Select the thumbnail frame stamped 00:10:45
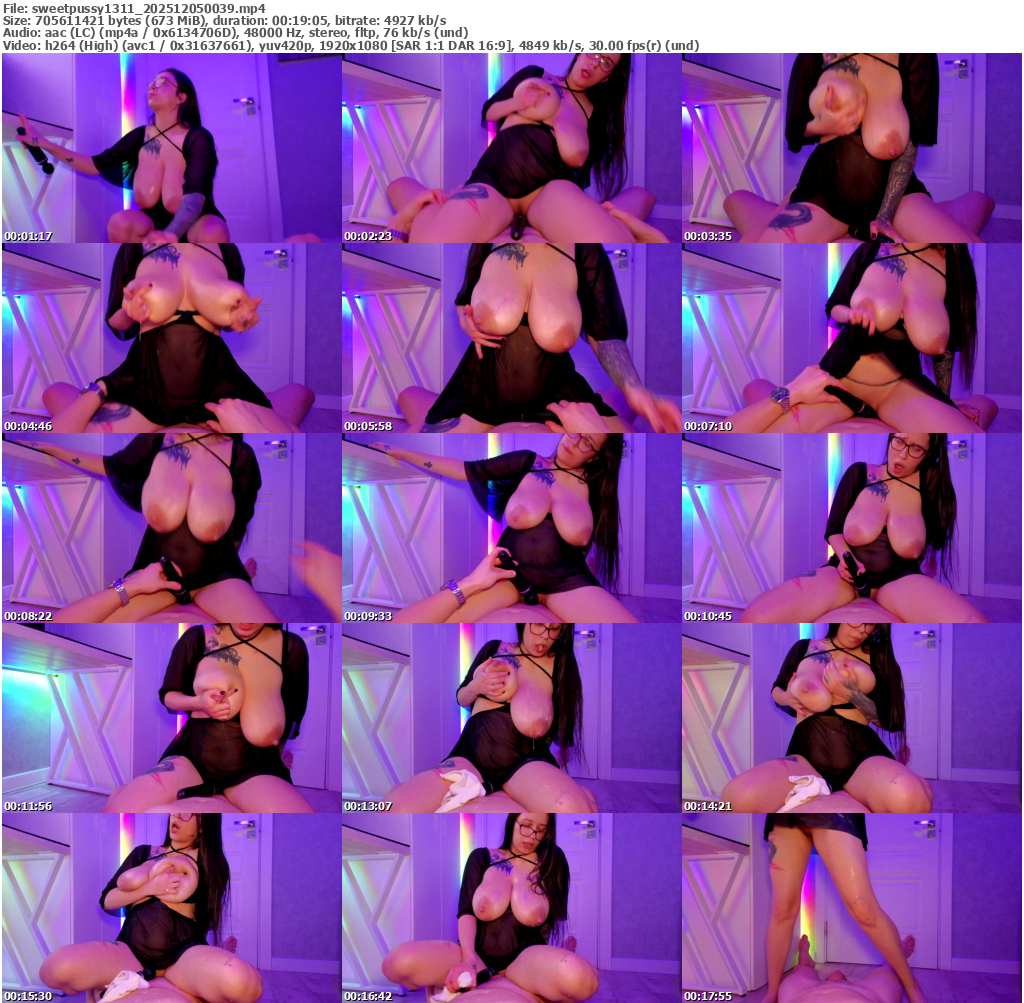The width and height of the screenshot is (1024, 1003). pyautogui.click(x=852, y=528)
